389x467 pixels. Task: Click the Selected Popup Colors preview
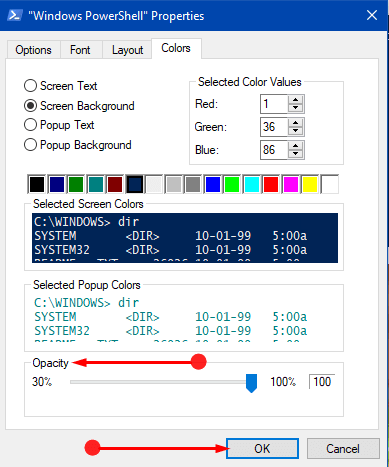coord(185,318)
